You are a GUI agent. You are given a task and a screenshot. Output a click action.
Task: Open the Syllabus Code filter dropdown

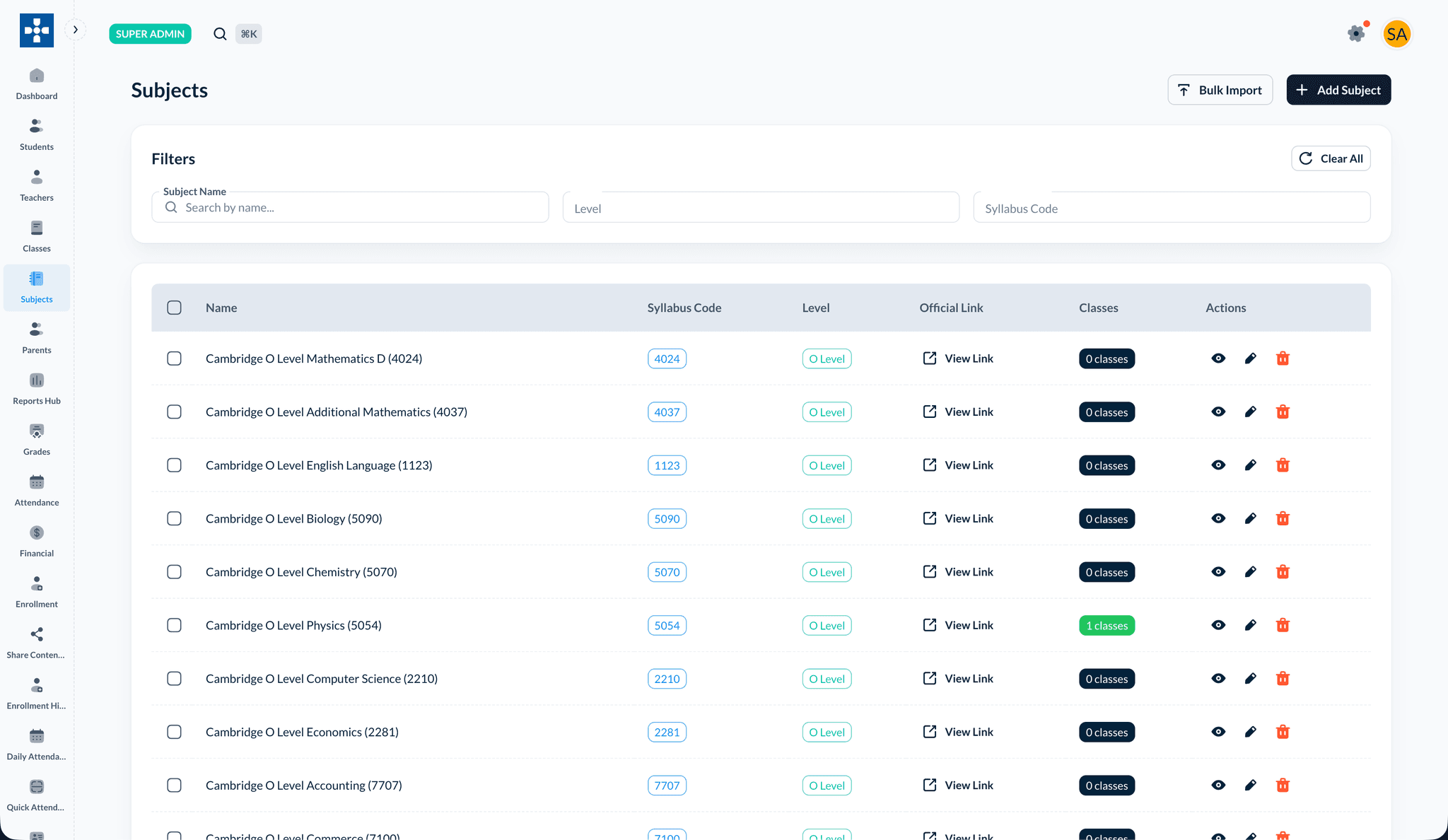pos(1172,207)
